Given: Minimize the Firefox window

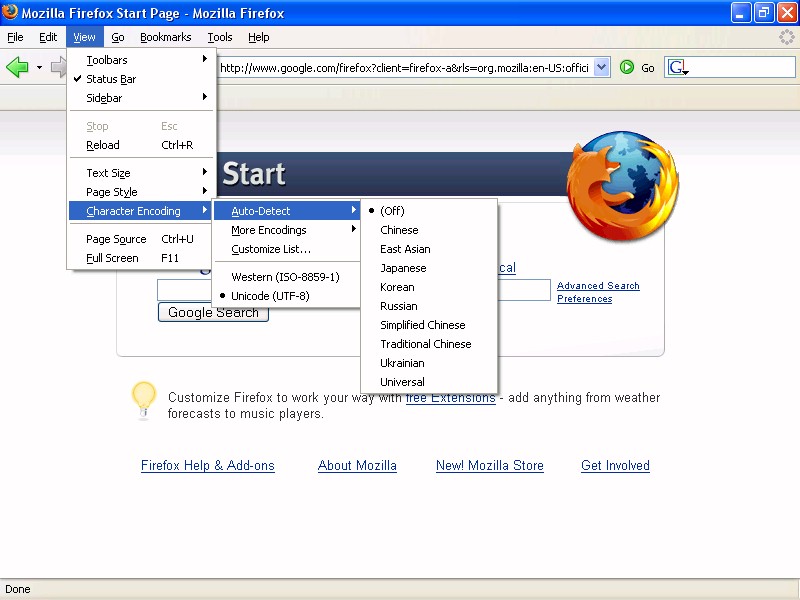Looking at the screenshot, I should click(740, 13).
